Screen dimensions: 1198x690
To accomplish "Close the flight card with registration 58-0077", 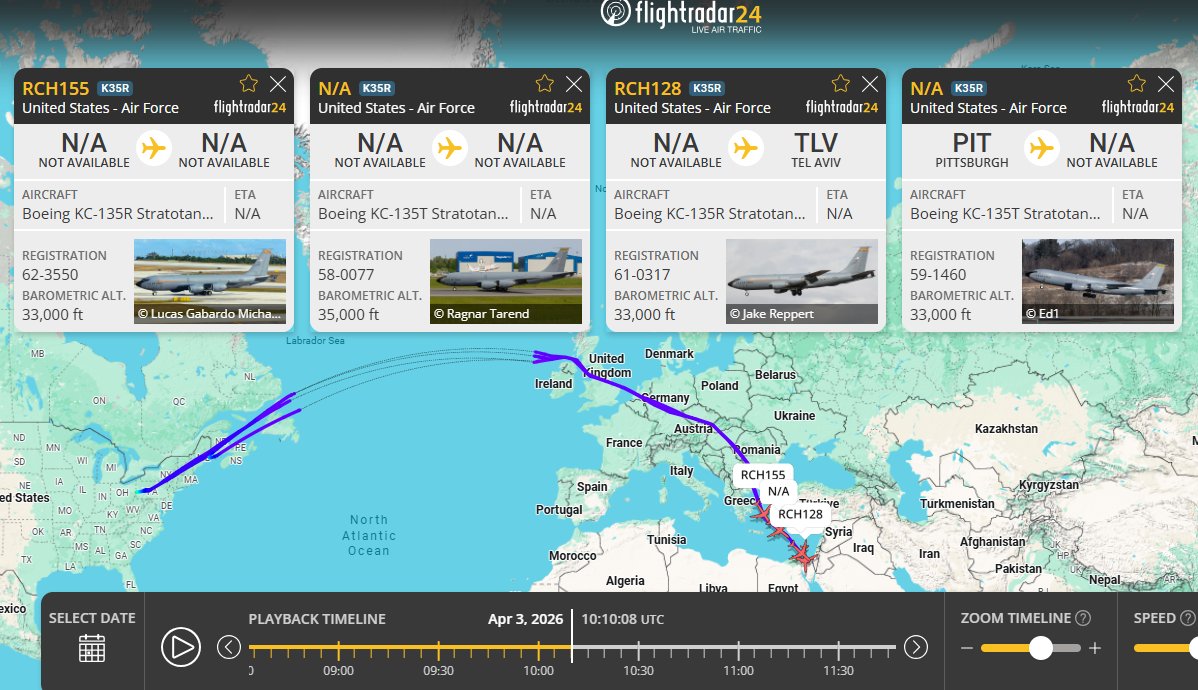I will pyautogui.click(x=574, y=84).
